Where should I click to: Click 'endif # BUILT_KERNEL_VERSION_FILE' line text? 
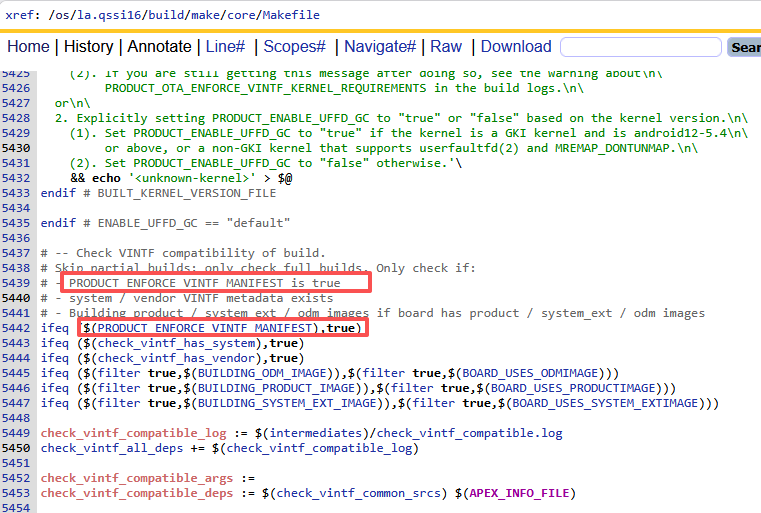(x=158, y=194)
